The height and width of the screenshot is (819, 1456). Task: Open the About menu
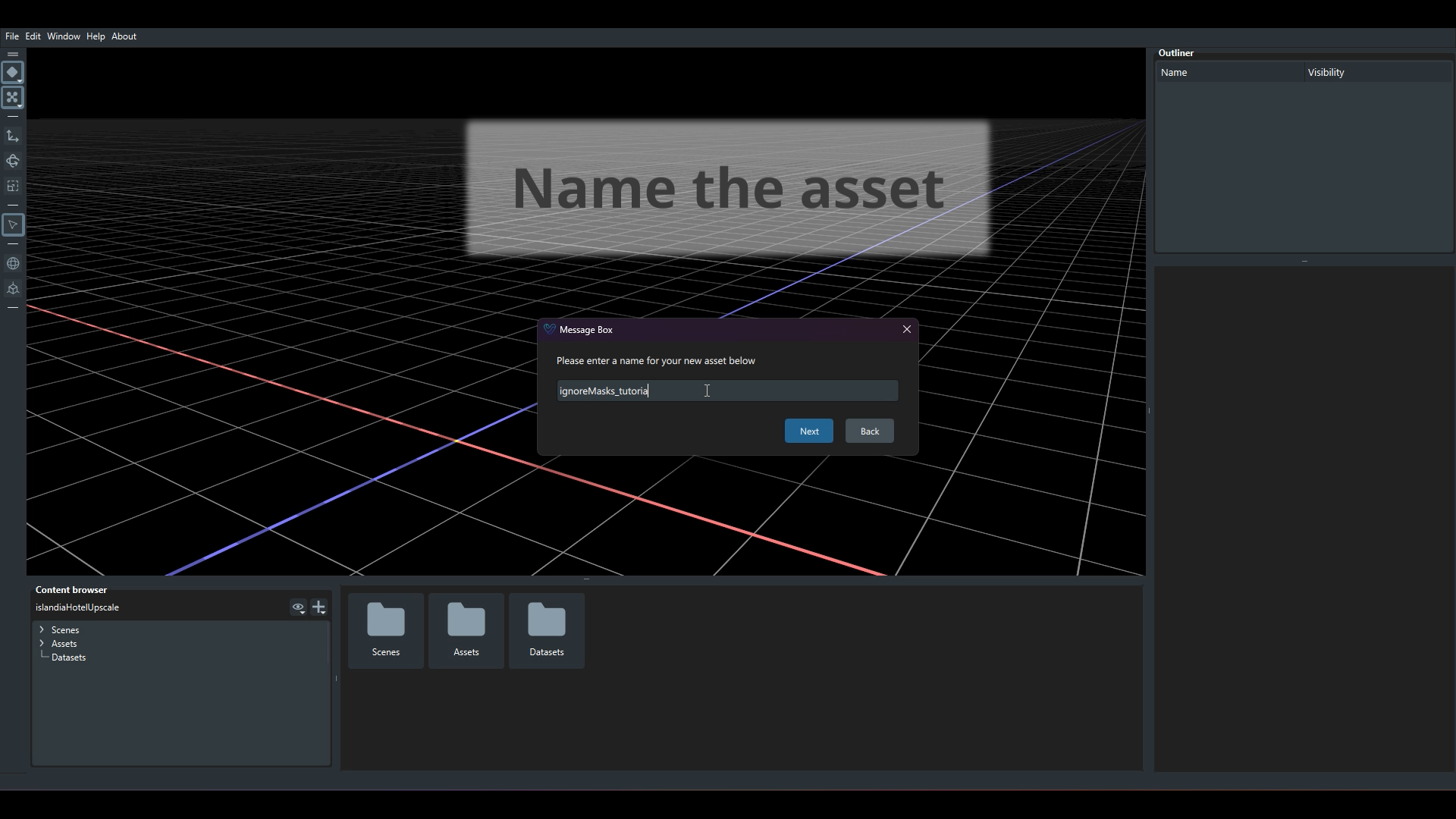[124, 36]
